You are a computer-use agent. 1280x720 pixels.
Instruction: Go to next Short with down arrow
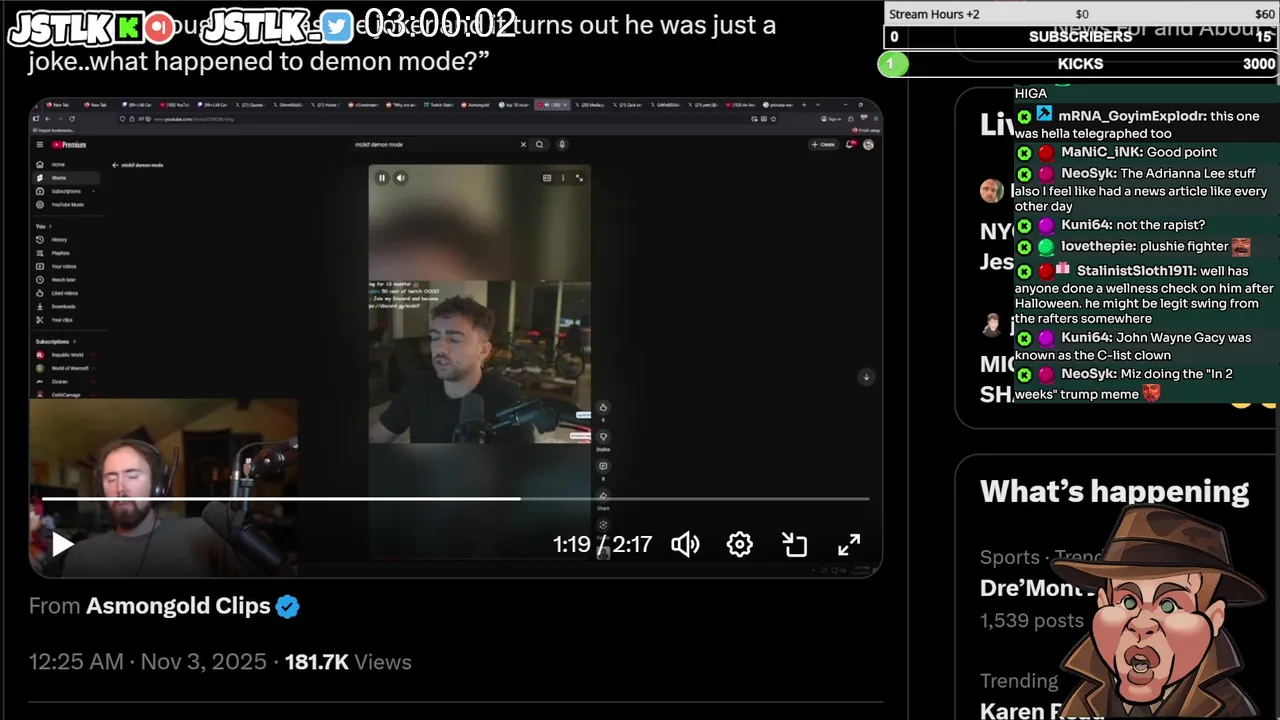tap(866, 377)
